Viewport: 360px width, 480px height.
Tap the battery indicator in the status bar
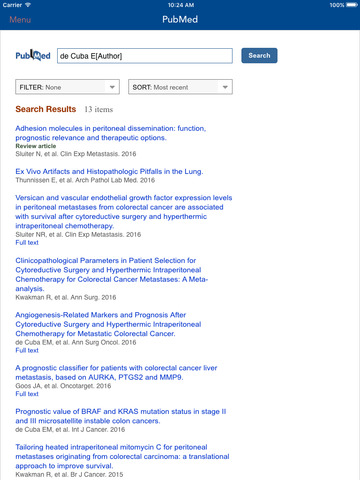[352, 5]
